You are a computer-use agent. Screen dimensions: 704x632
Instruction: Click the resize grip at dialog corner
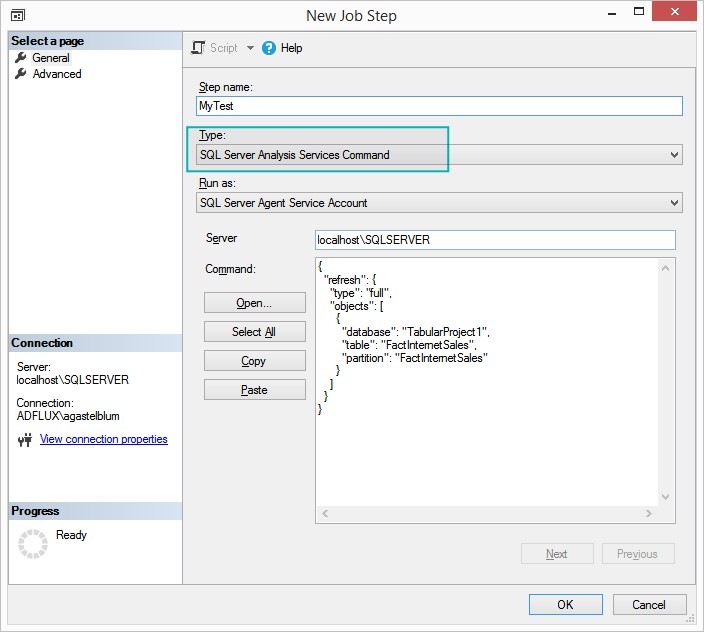[691, 619]
